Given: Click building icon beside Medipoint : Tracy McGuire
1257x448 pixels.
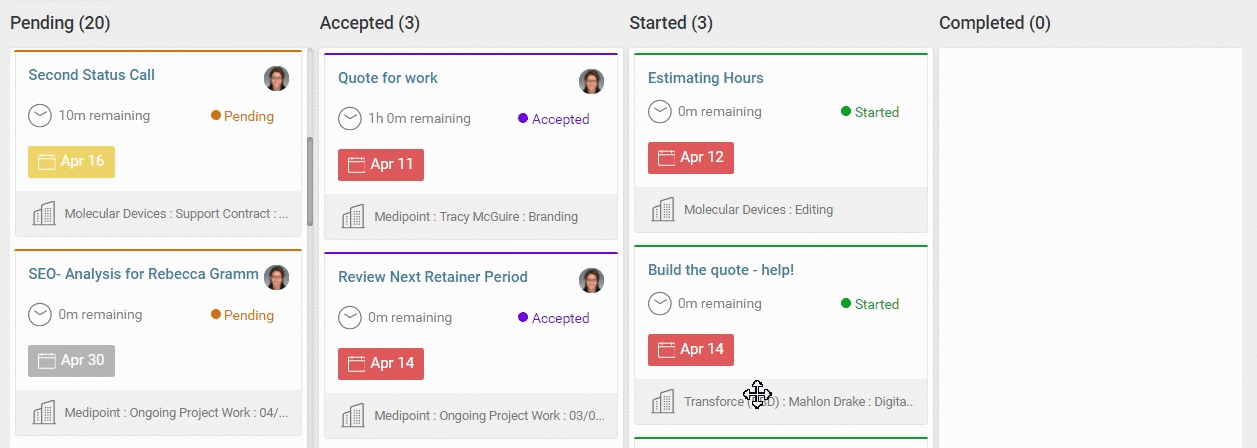Looking at the screenshot, I should [353, 217].
